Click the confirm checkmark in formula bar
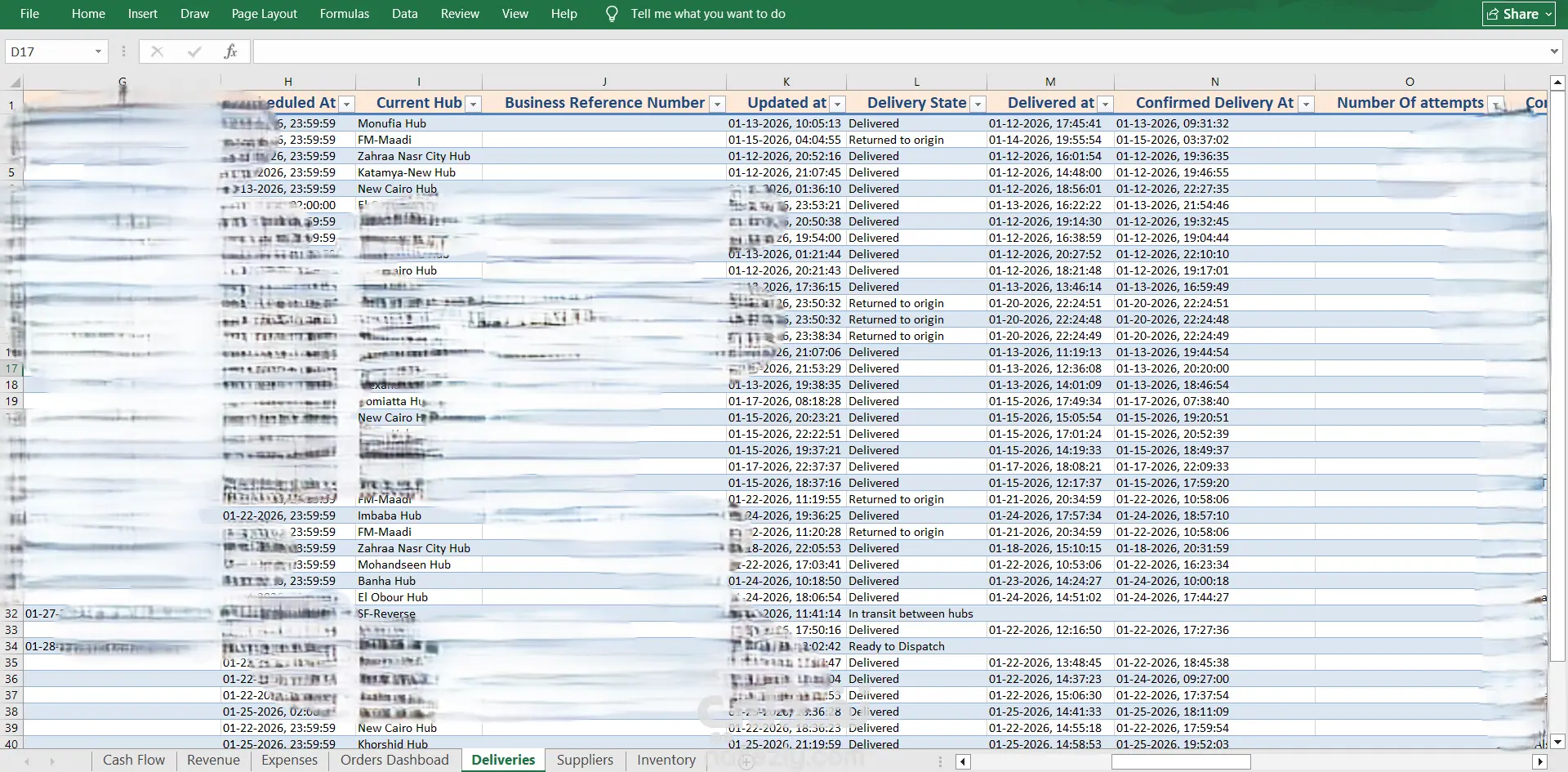1568x772 pixels. click(x=194, y=51)
